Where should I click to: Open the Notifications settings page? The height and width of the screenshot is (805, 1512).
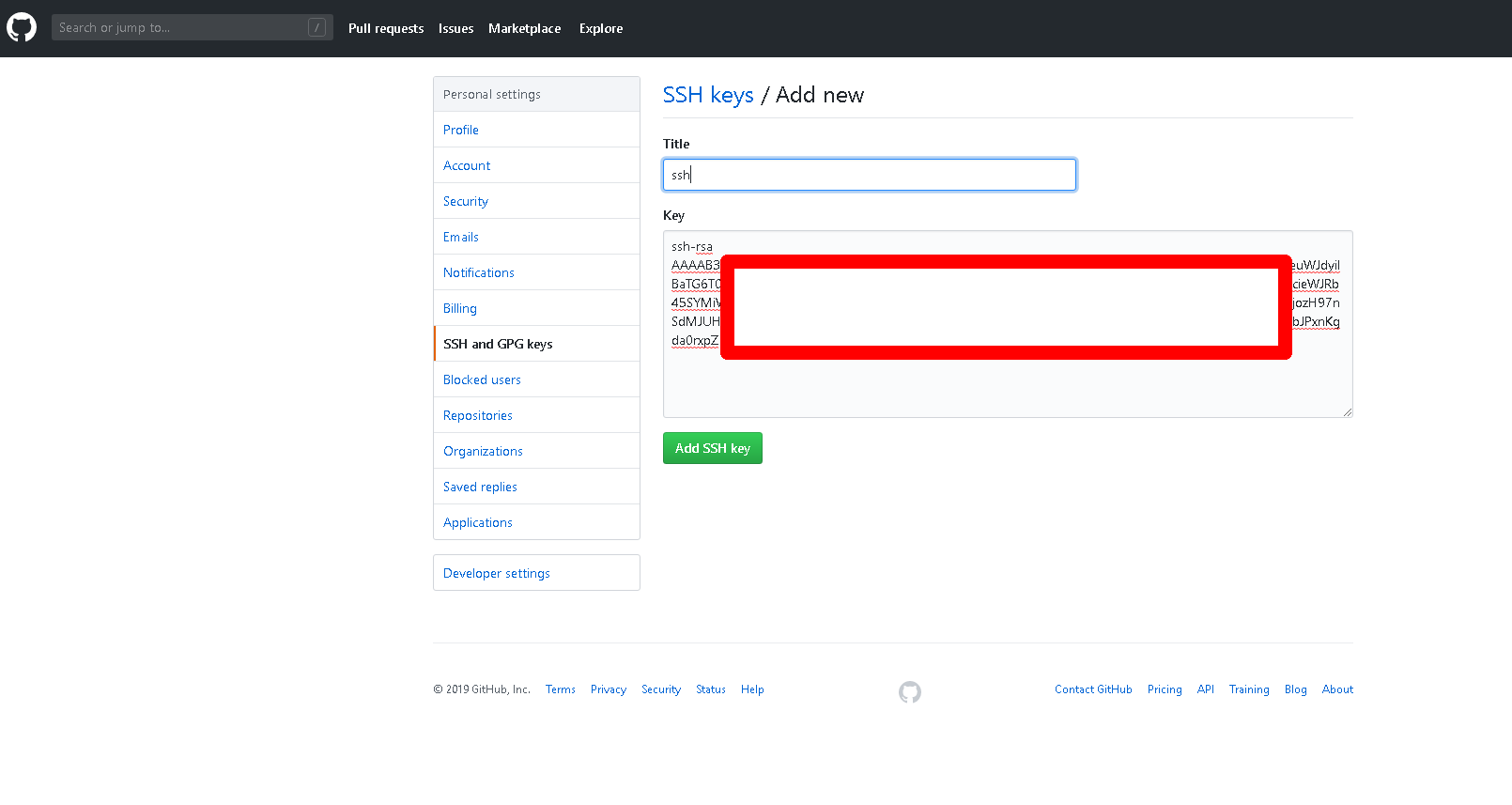[x=536, y=272]
